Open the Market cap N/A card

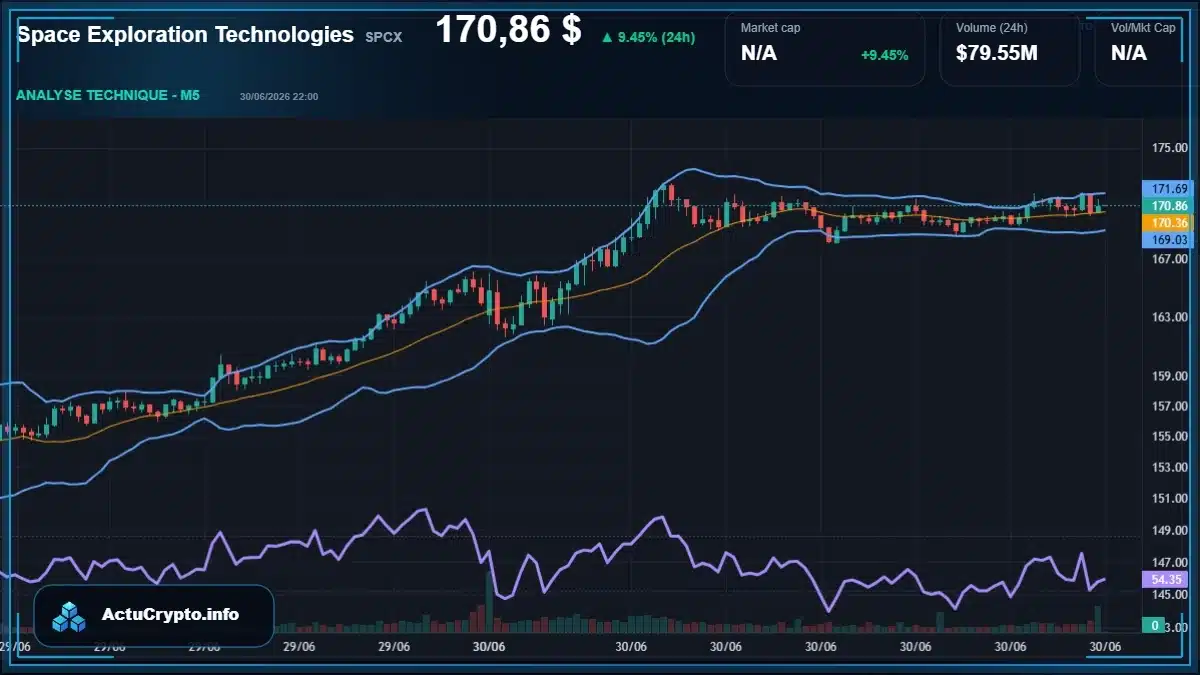click(x=825, y=48)
